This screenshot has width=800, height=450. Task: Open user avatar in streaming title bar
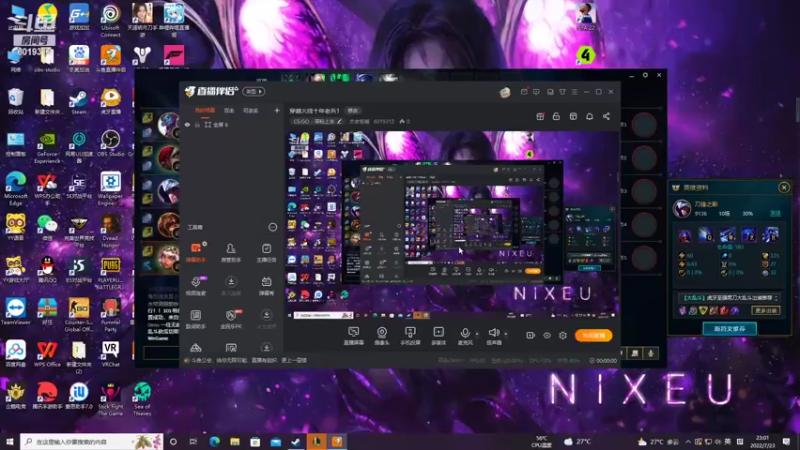click(x=505, y=92)
